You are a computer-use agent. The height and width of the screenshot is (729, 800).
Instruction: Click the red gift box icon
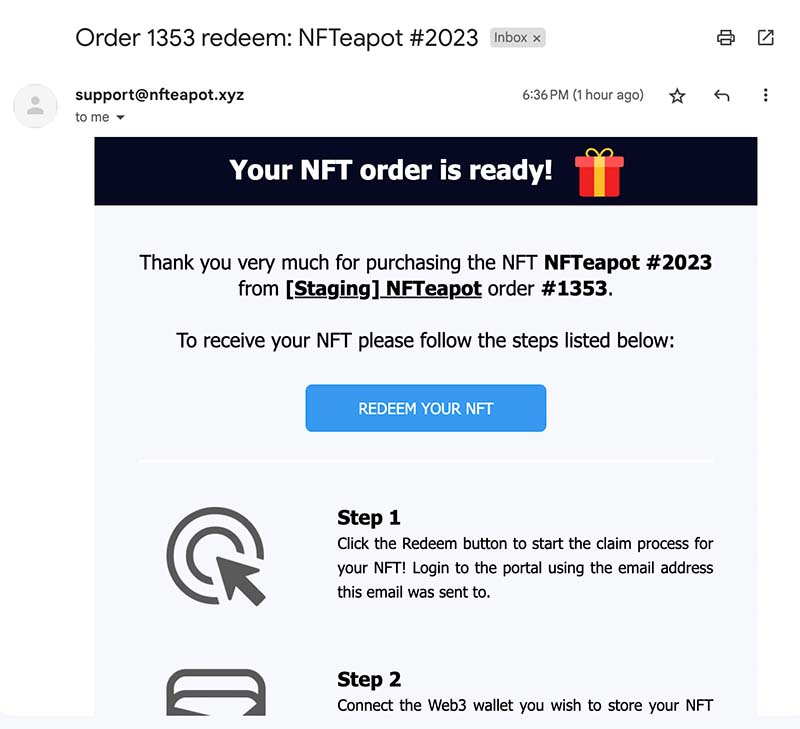click(599, 172)
